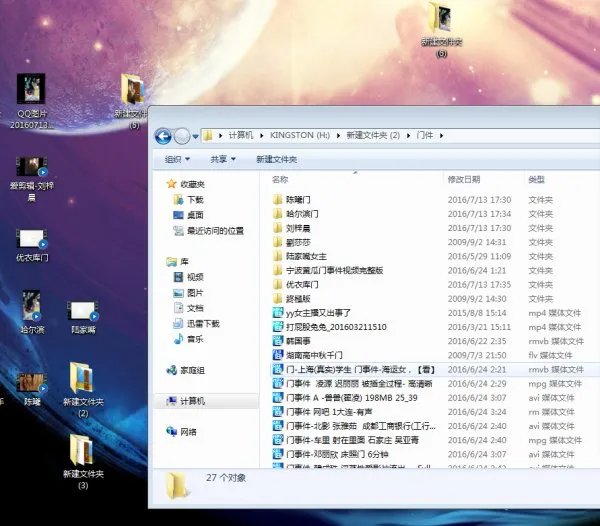Select 哈尔滨 video icon on desktop

(32, 312)
